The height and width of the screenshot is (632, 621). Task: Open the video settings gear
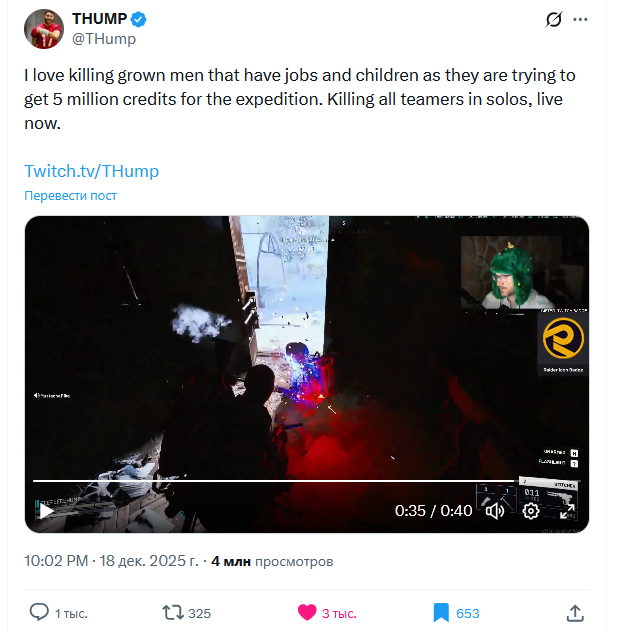point(531,511)
